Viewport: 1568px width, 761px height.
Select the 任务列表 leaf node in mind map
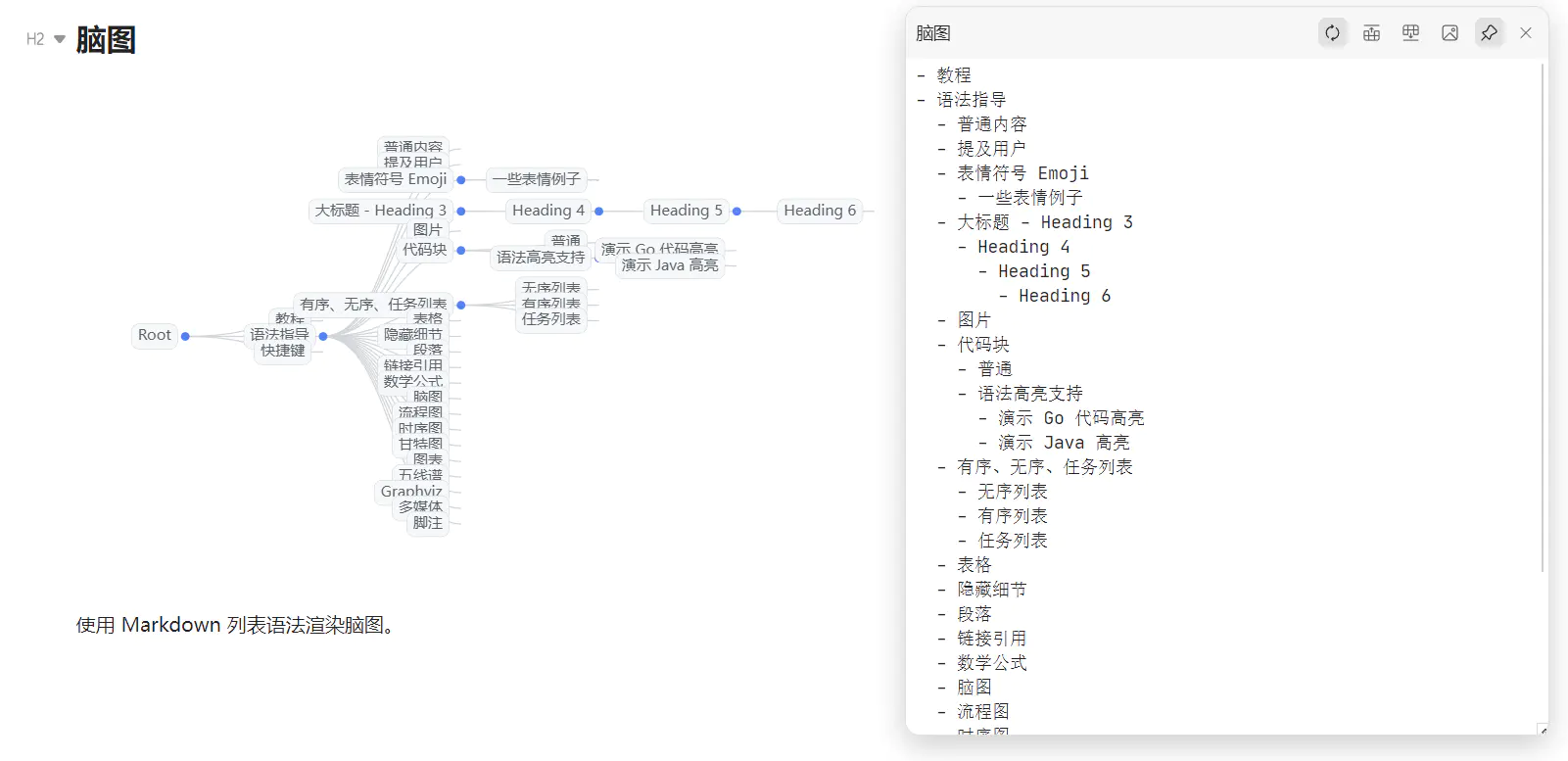point(551,319)
